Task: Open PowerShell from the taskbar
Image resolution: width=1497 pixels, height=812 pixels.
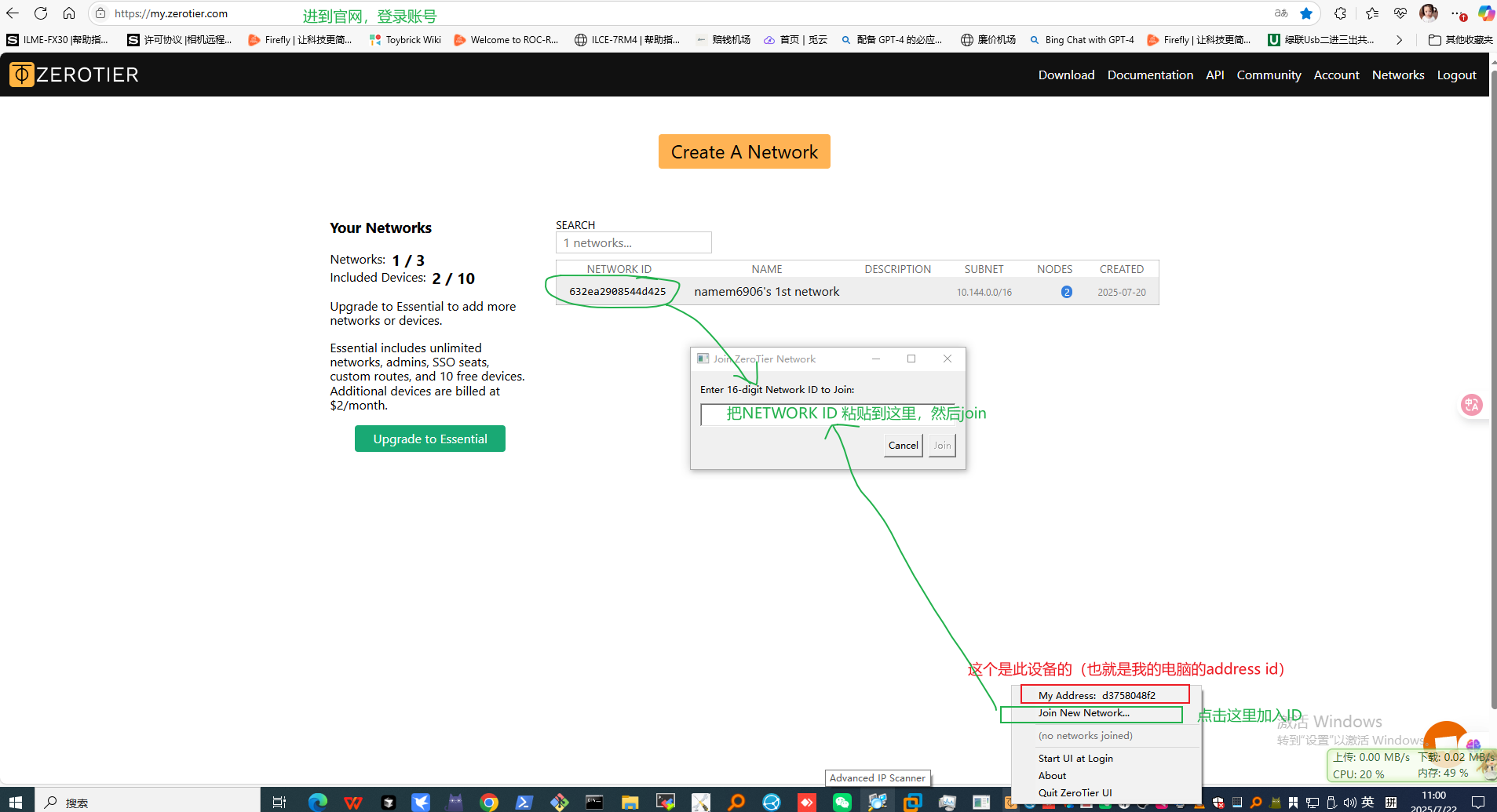Action: (x=524, y=802)
